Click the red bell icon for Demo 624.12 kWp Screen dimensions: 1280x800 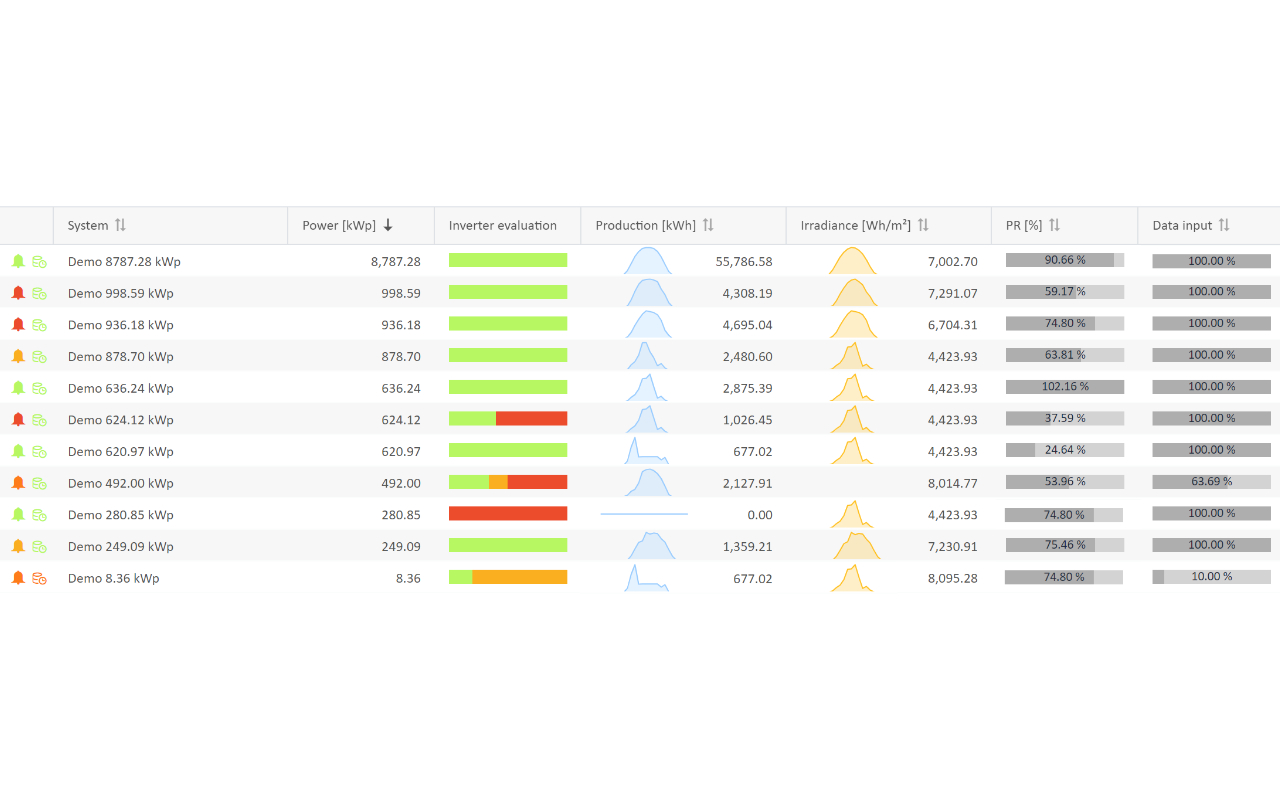click(x=18, y=420)
